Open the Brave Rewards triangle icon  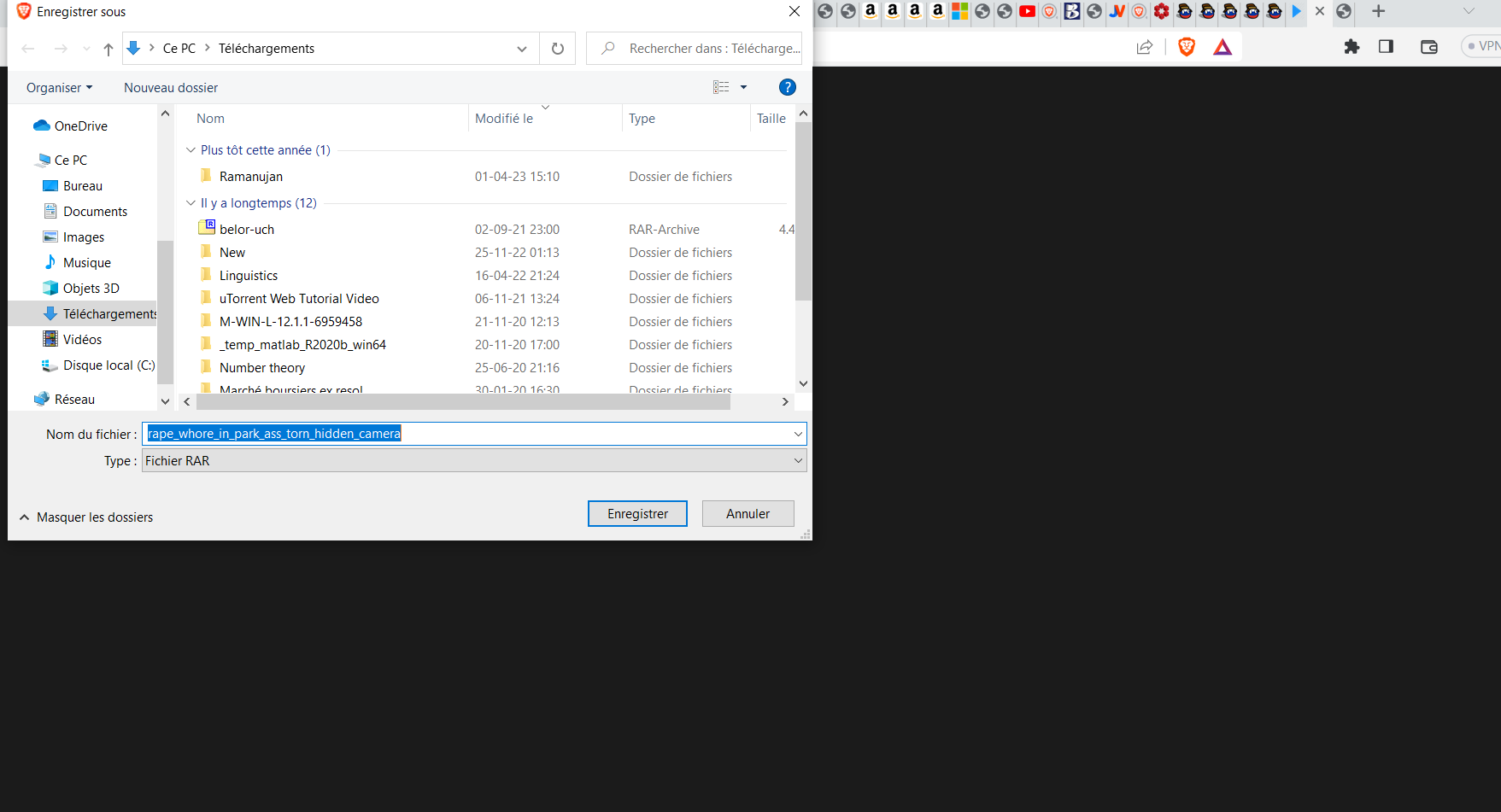[1222, 47]
